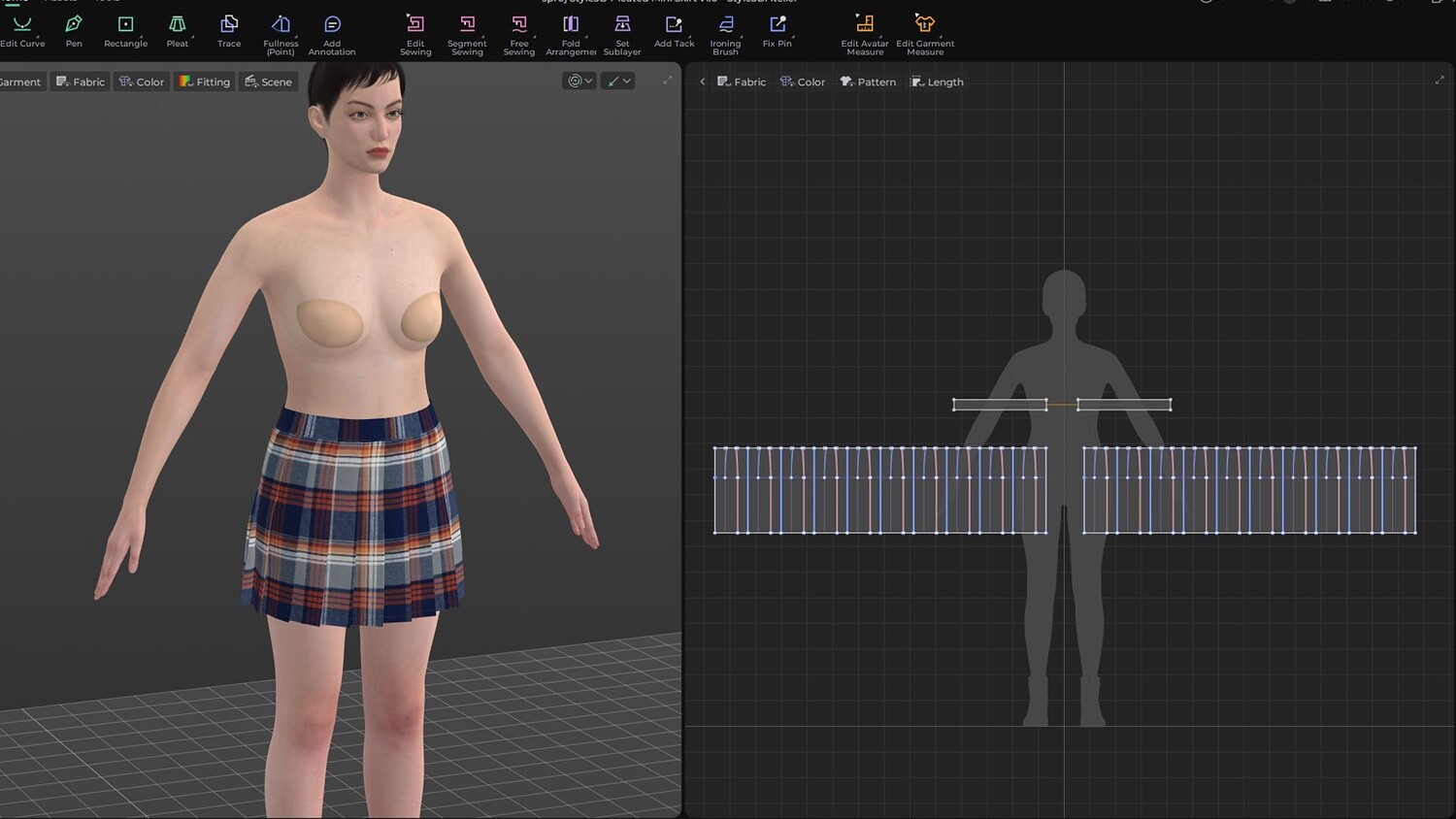This screenshot has width=1456, height=819.
Task: Open the 3D axis gizmo dropdown
Action: 617,82
